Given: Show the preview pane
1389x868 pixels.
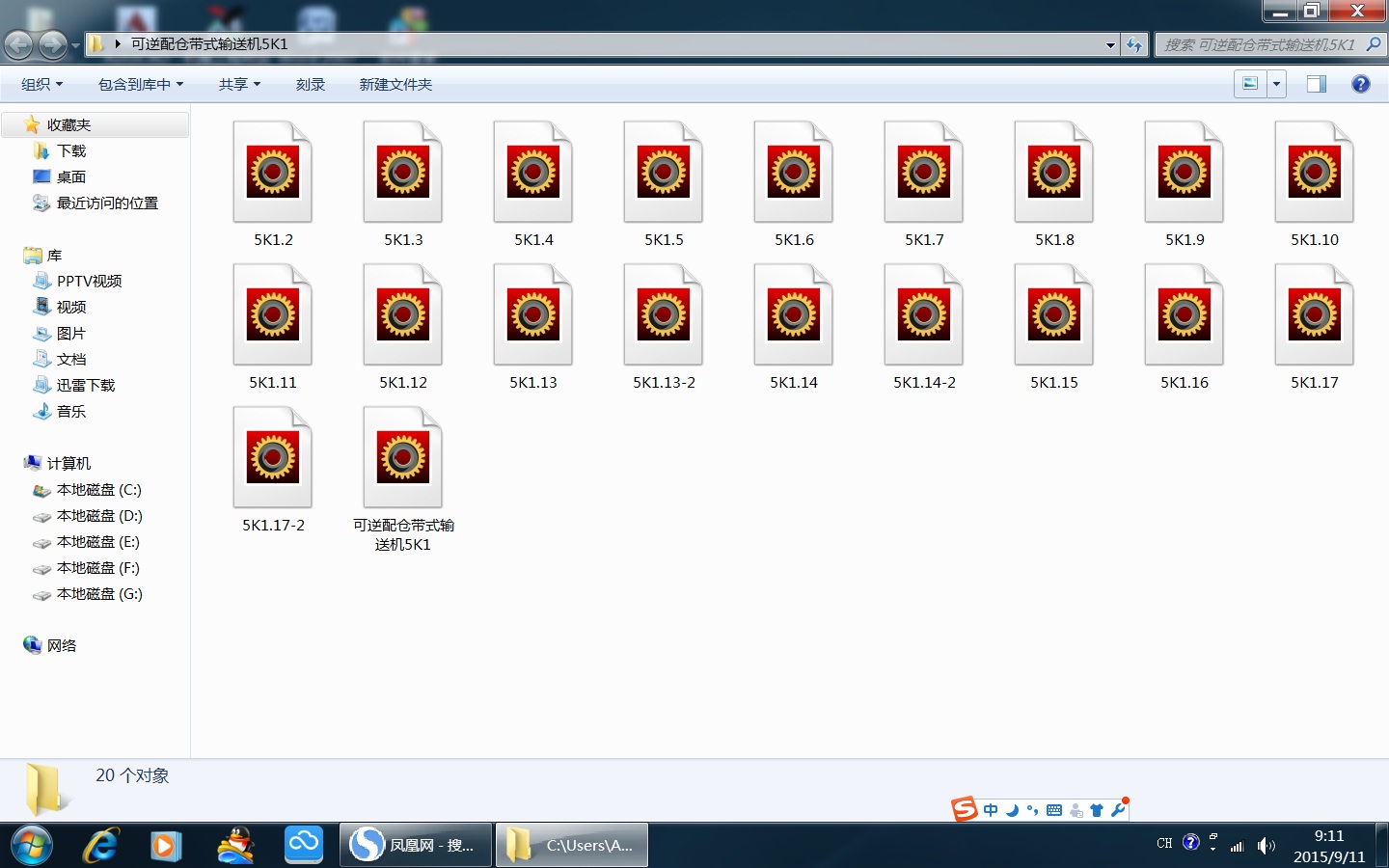Looking at the screenshot, I should (x=1316, y=84).
